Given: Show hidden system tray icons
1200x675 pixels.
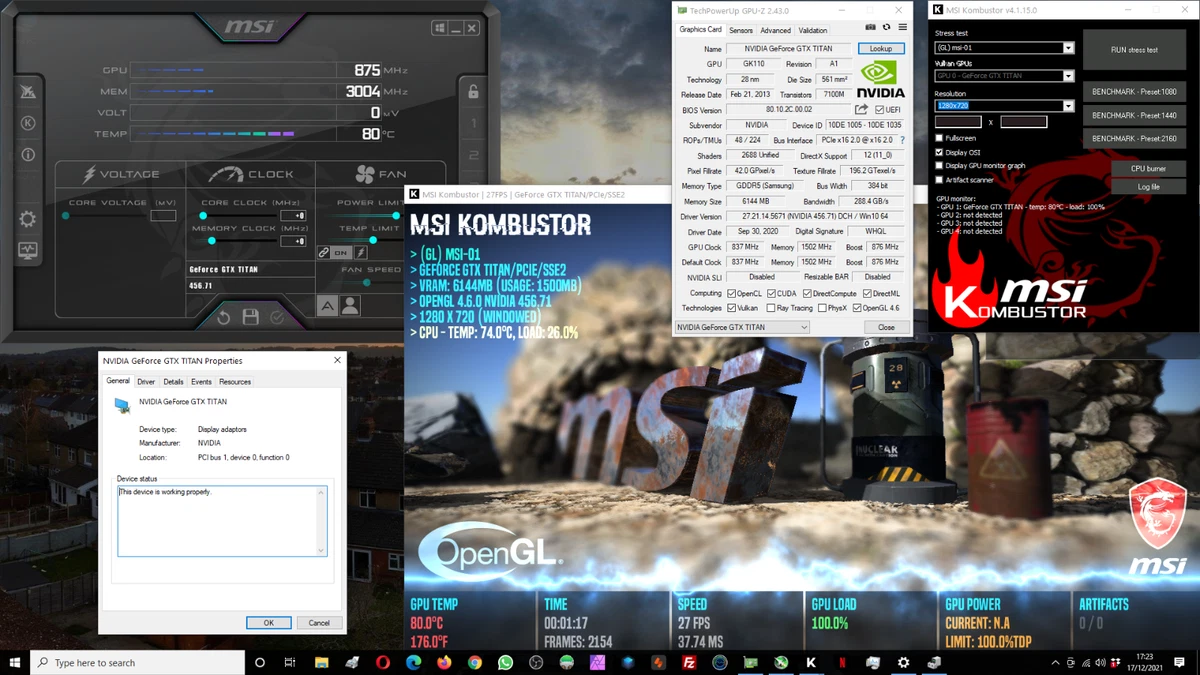Looking at the screenshot, I should coord(1055,662).
